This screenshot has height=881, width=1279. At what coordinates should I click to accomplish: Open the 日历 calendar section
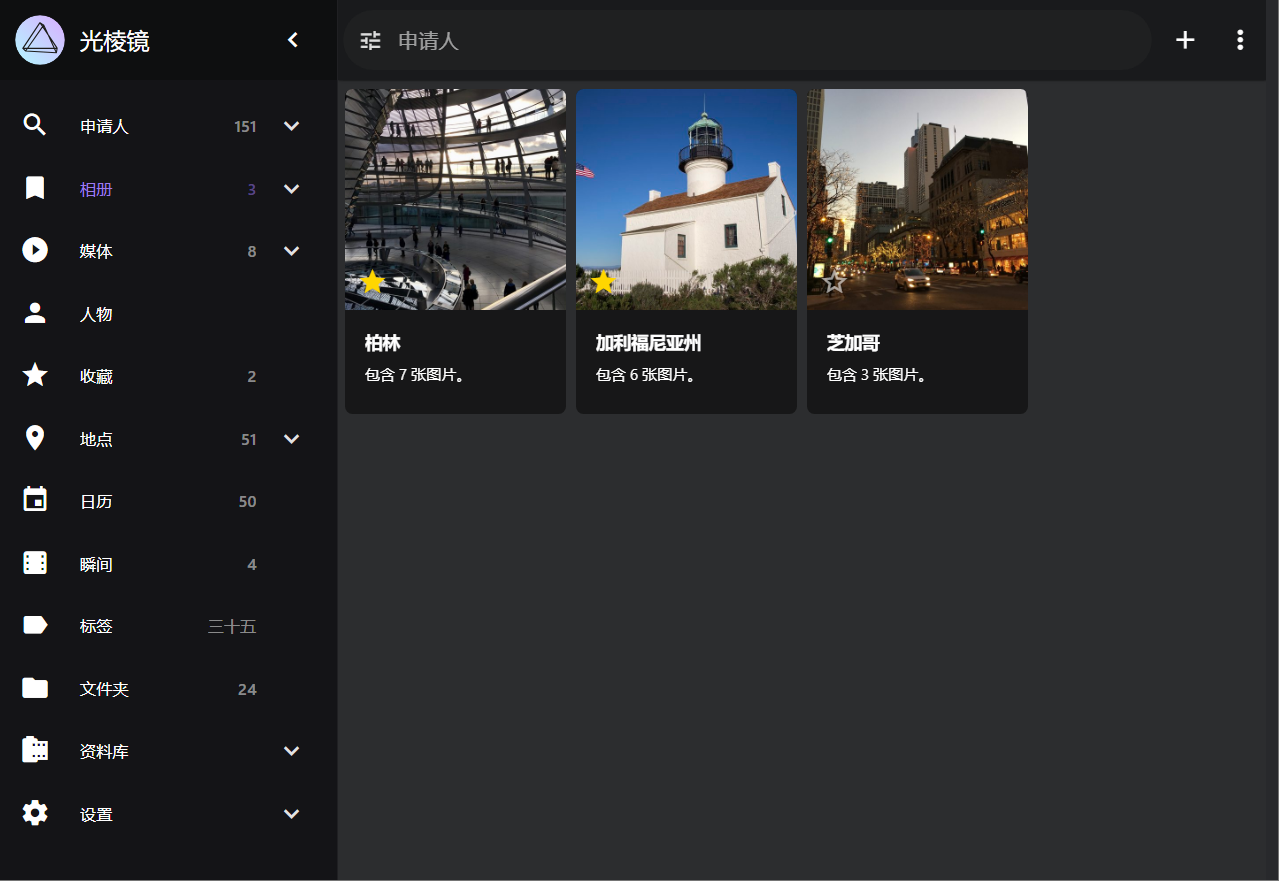click(96, 502)
